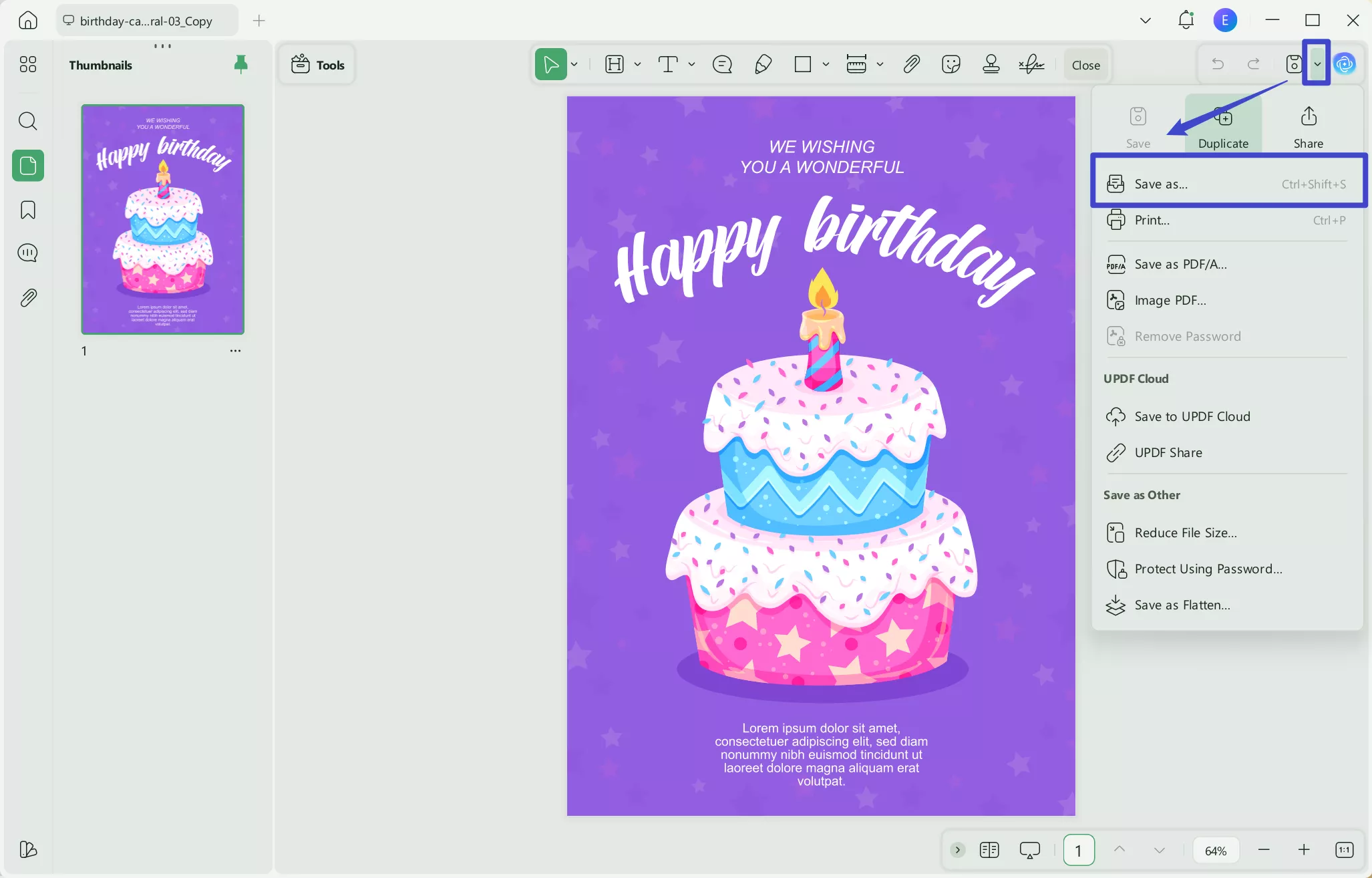Click the zoom out minus control
Image resolution: width=1372 pixels, height=878 pixels.
(x=1263, y=850)
